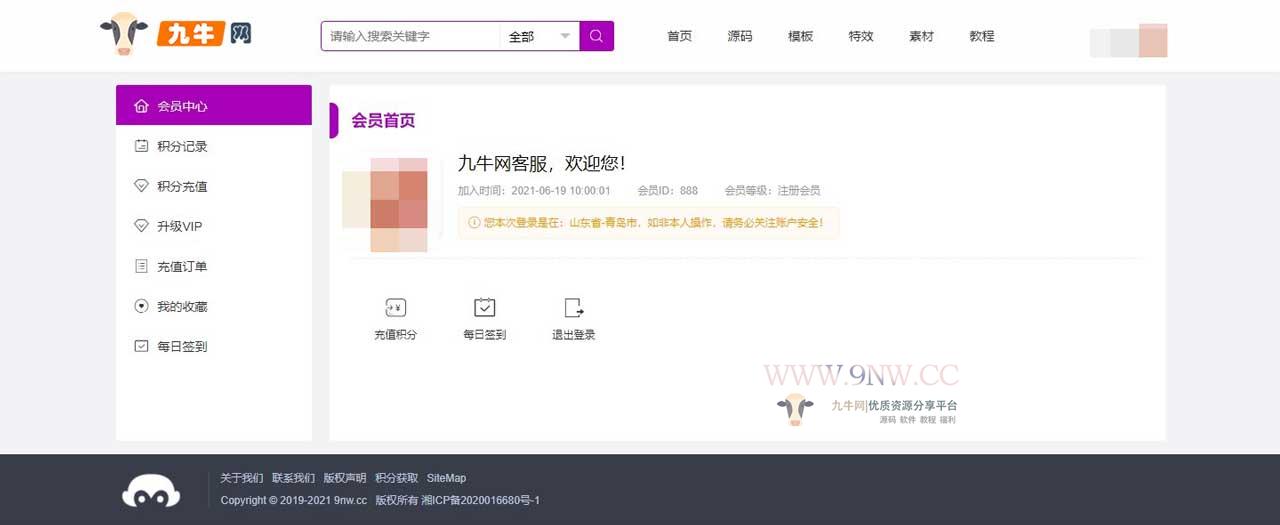Open the 教程 navigation item
Viewport: 1280px width, 525px height.
pos(982,36)
